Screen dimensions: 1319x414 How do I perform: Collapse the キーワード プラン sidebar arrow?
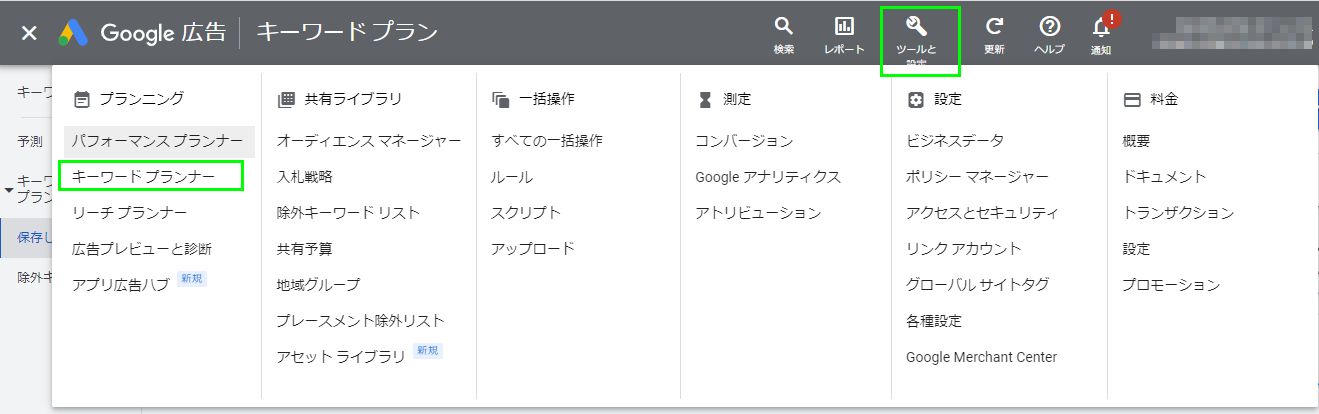[x=9, y=188]
